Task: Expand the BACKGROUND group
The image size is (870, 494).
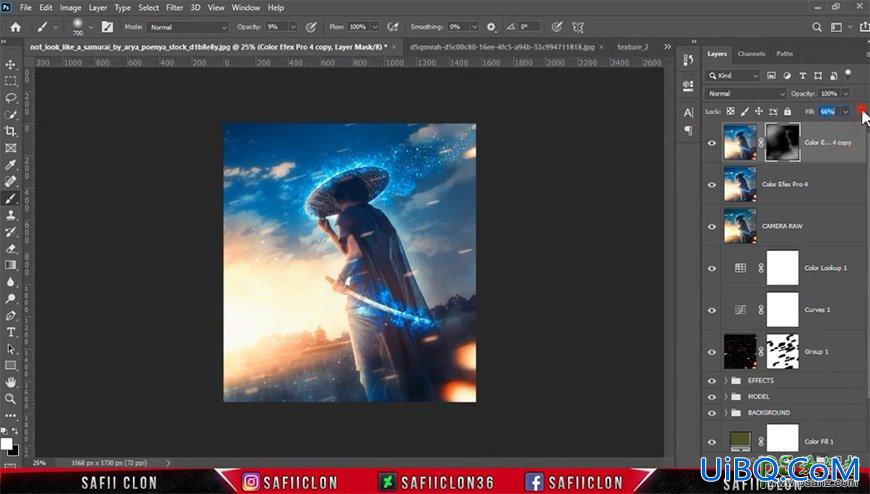Action: point(726,413)
